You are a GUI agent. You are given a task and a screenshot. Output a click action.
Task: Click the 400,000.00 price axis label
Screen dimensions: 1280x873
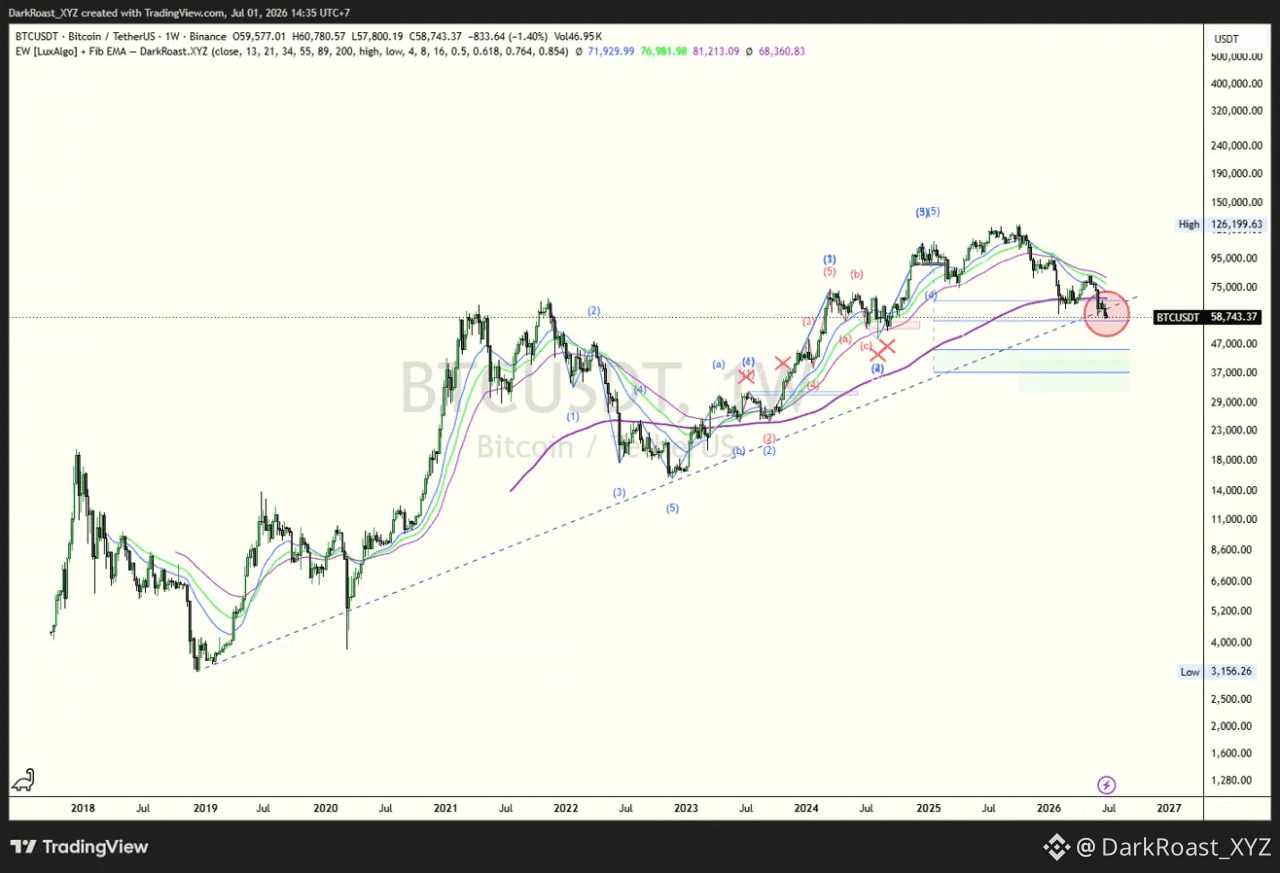point(1234,84)
